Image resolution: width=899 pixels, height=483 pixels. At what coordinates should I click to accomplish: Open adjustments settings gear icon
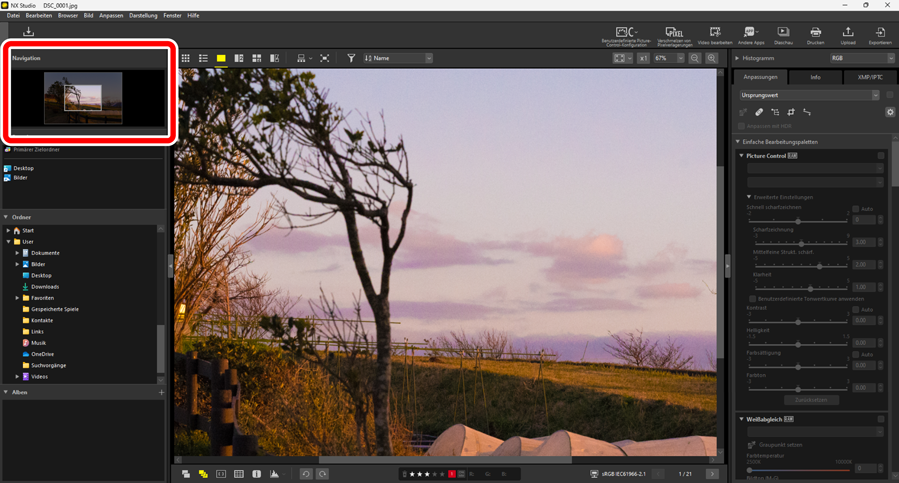pyautogui.click(x=890, y=112)
